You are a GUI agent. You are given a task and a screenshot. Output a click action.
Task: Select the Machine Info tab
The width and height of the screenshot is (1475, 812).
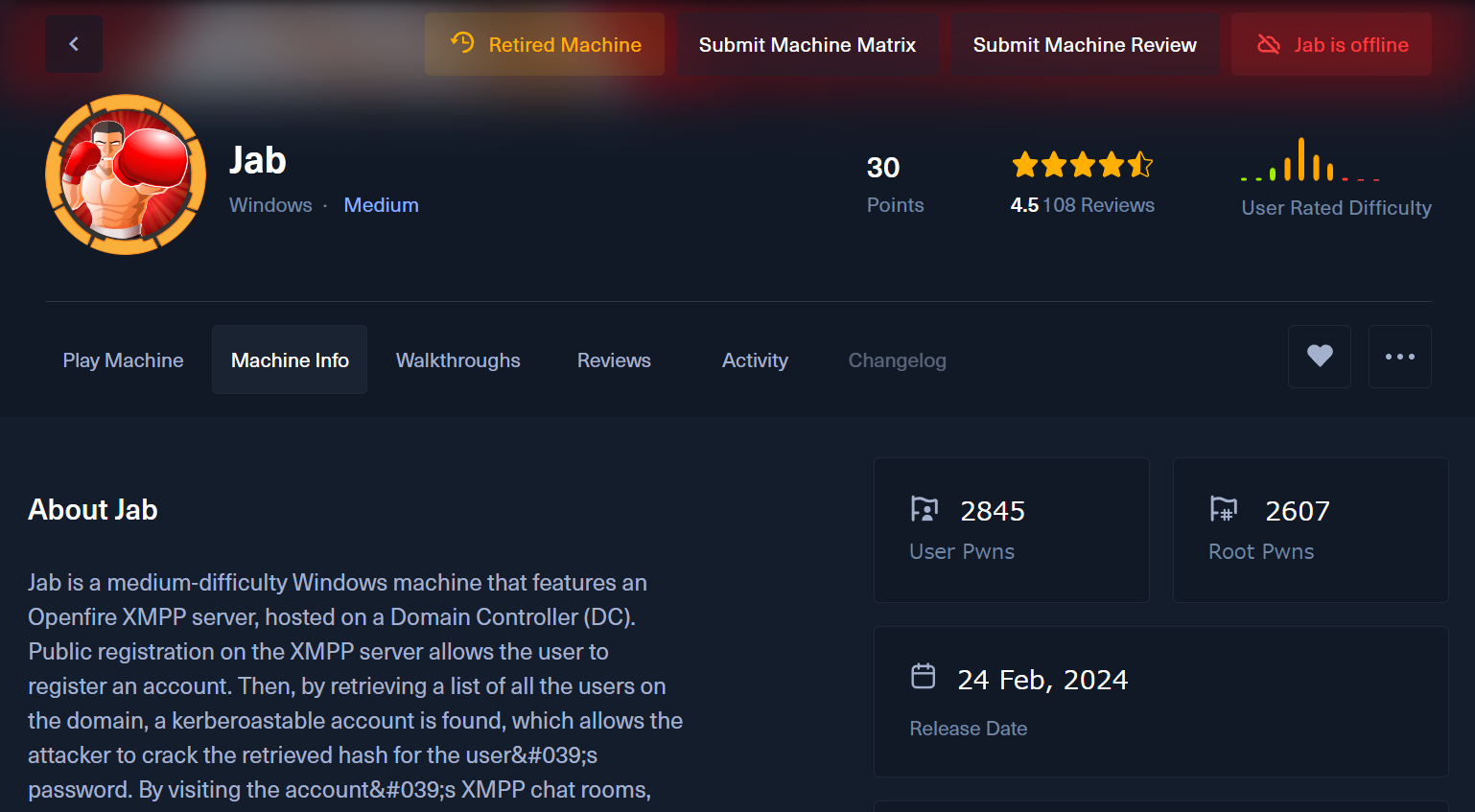(x=290, y=360)
